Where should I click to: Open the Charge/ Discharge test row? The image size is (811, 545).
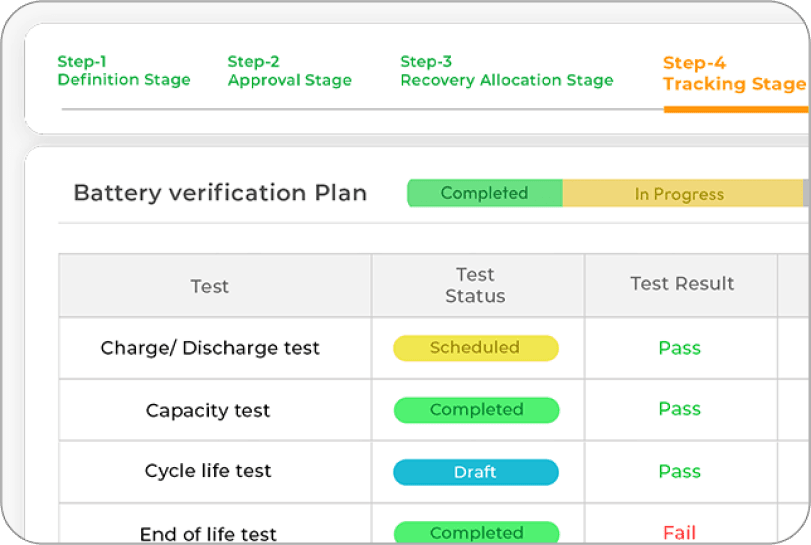pos(210,348)
